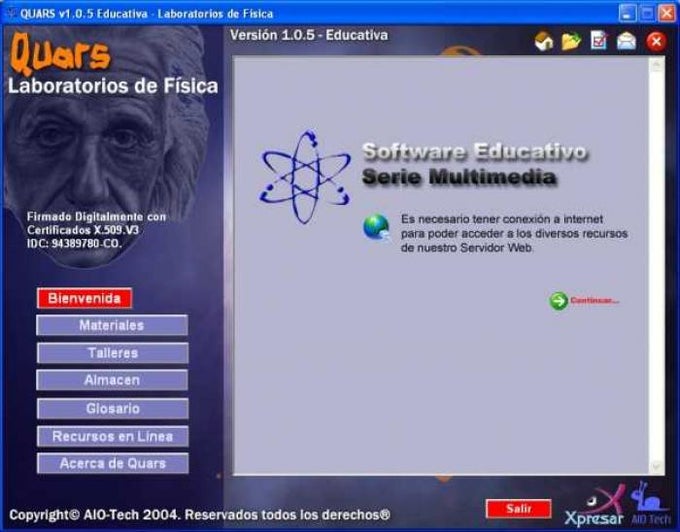Click the blue atom logo
Screen dimensions: 680x532
point(305,177)
